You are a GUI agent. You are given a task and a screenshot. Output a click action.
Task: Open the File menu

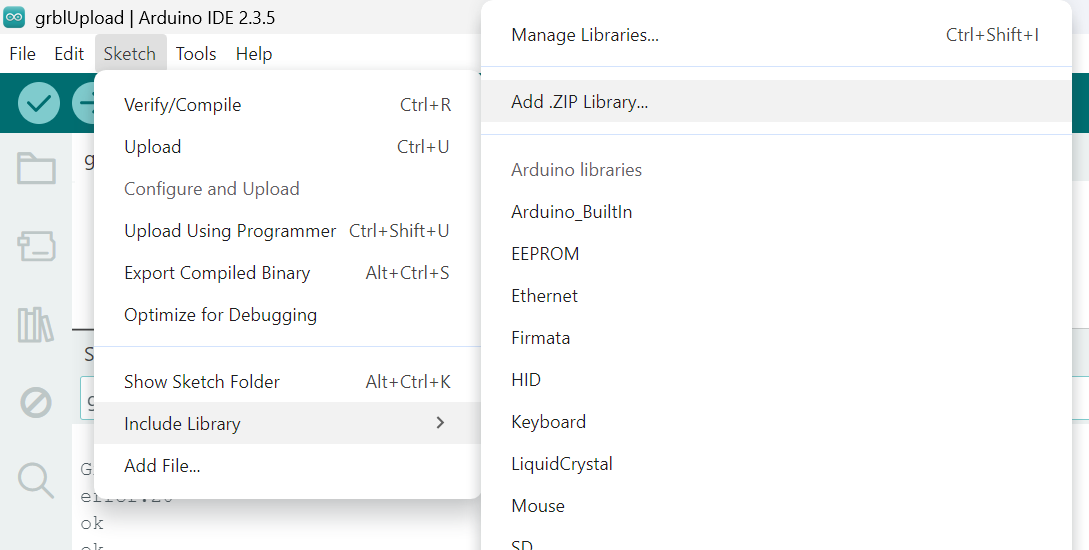22,54
